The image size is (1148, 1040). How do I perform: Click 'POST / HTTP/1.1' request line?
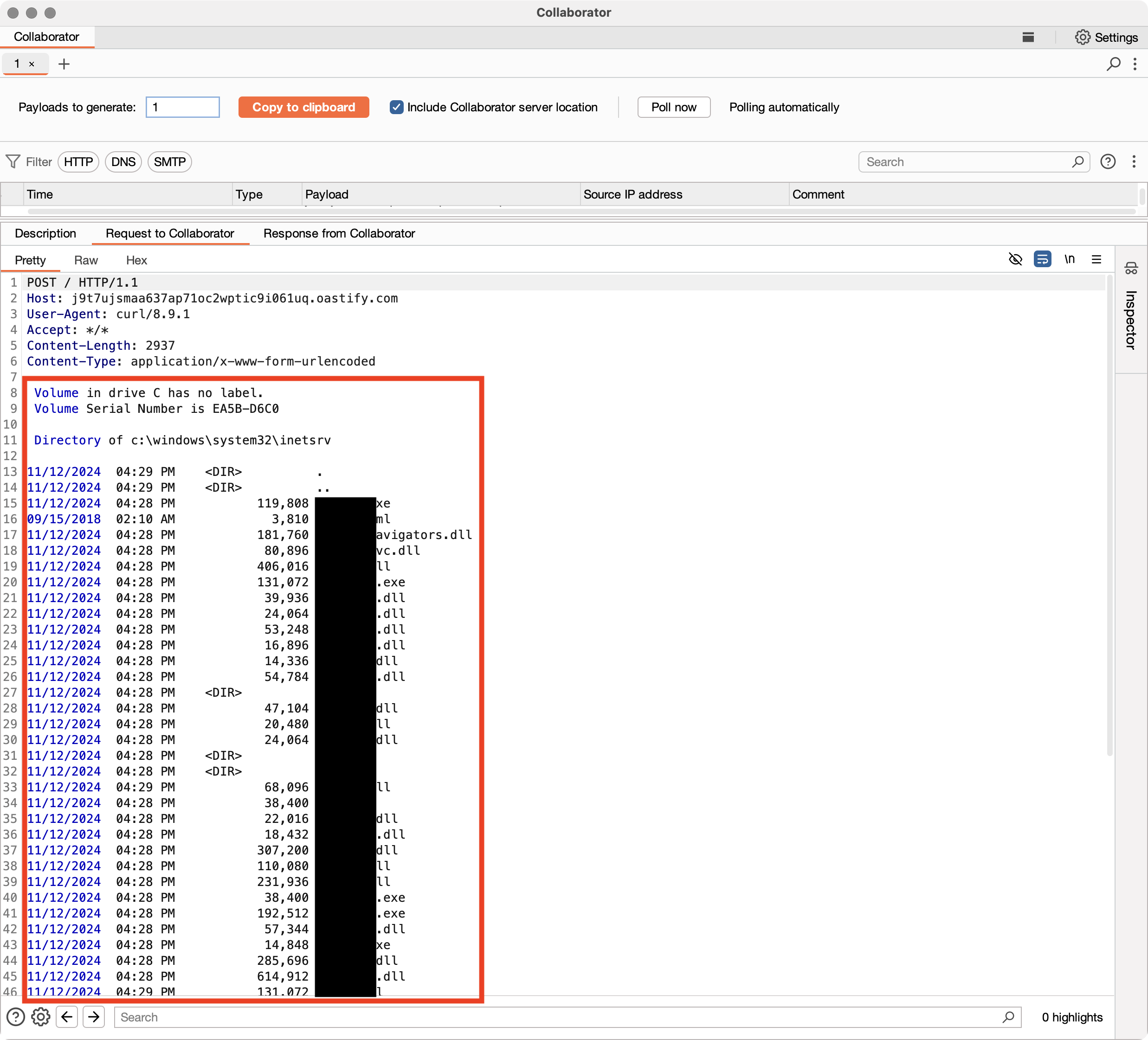(x=83, y=282)
